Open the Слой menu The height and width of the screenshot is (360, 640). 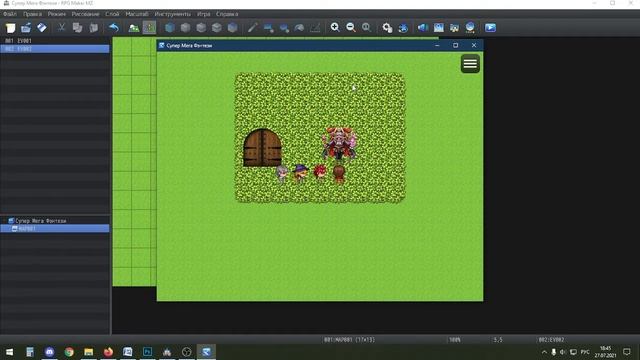(x=112, y=14)
